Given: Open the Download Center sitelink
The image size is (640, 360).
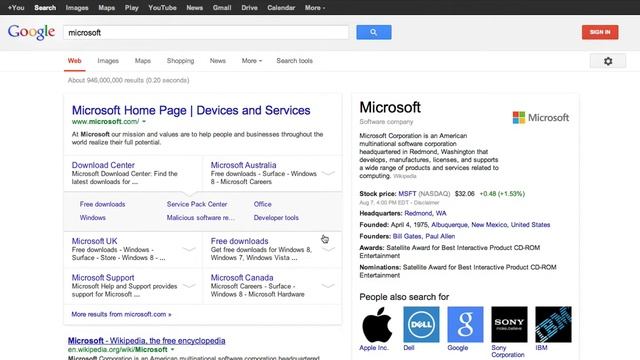Looking at the screenshot, I should tap(103, 165).
